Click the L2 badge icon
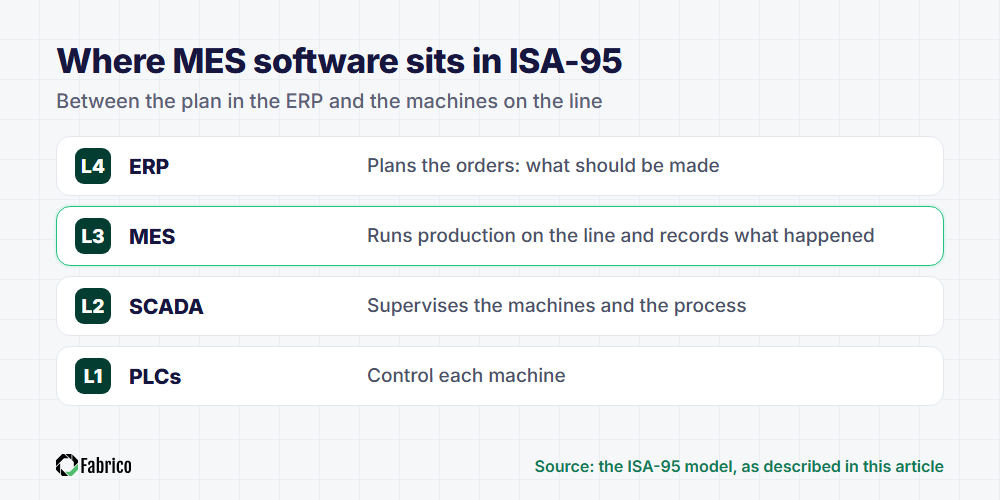The height and width of the screenshot is (500, 1000). click(93, 306)
